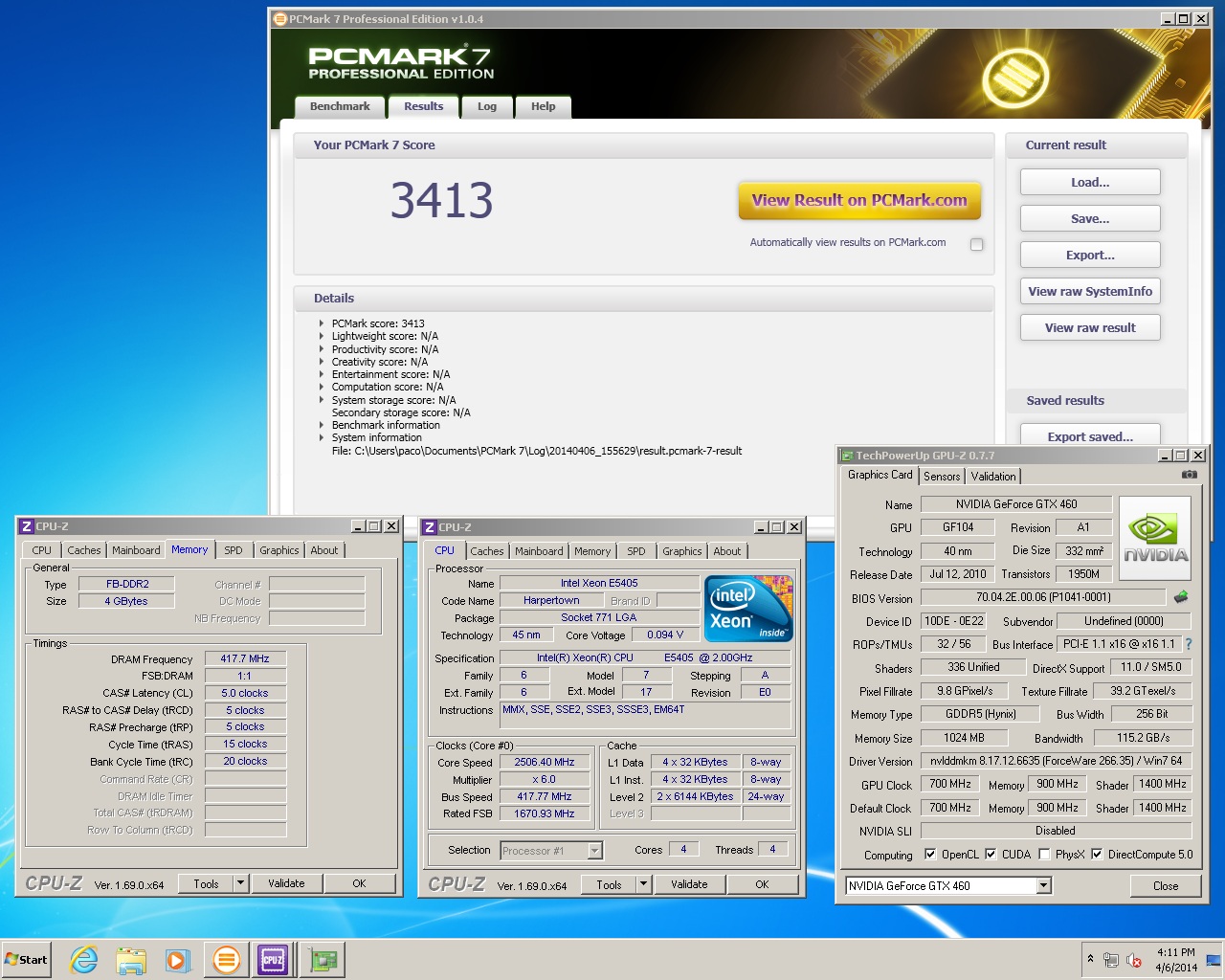Click the volume tray icon
The width and height of the screenshot is (1225, 980).
point(1134,960)
